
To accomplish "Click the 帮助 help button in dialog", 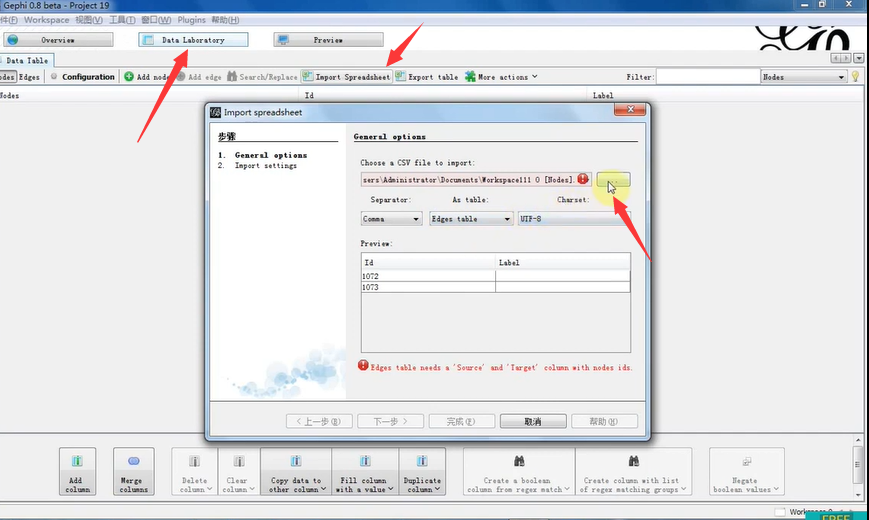I will pos(604,421).
